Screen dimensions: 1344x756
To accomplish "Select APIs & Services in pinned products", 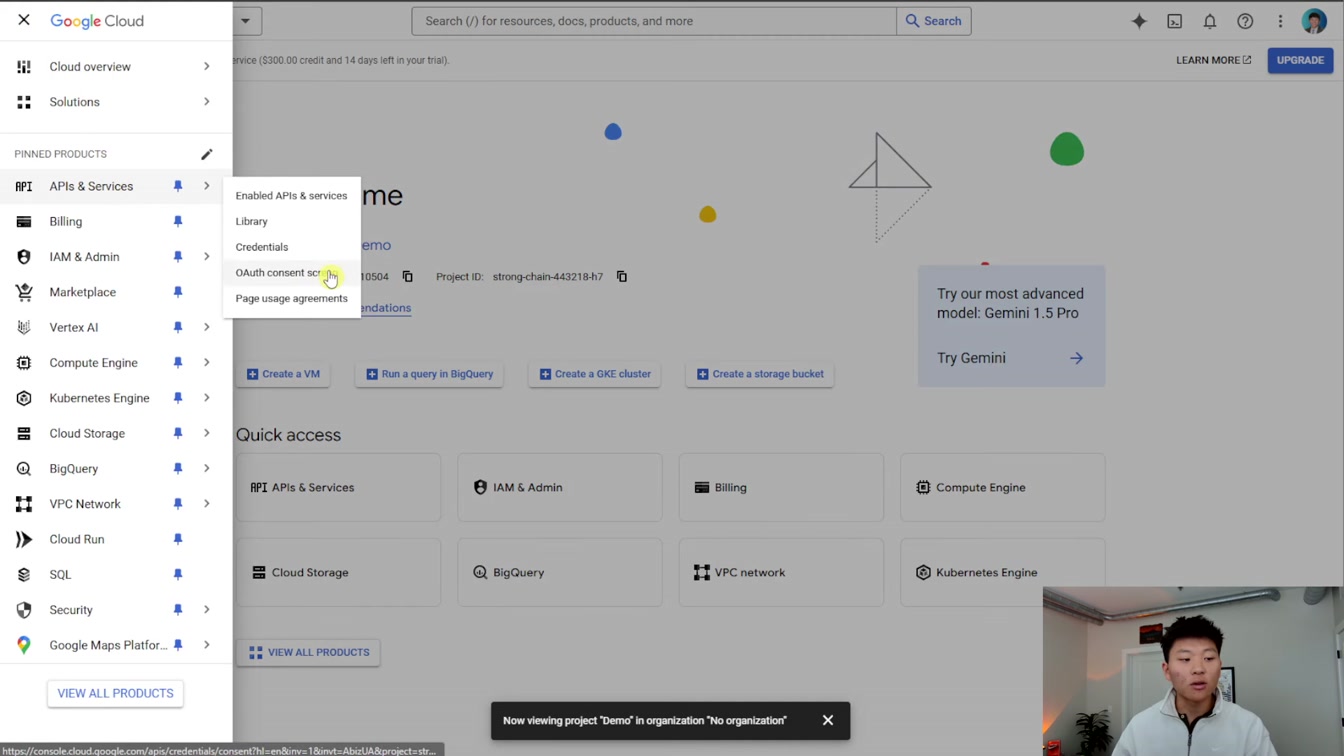I will [91, 186].
